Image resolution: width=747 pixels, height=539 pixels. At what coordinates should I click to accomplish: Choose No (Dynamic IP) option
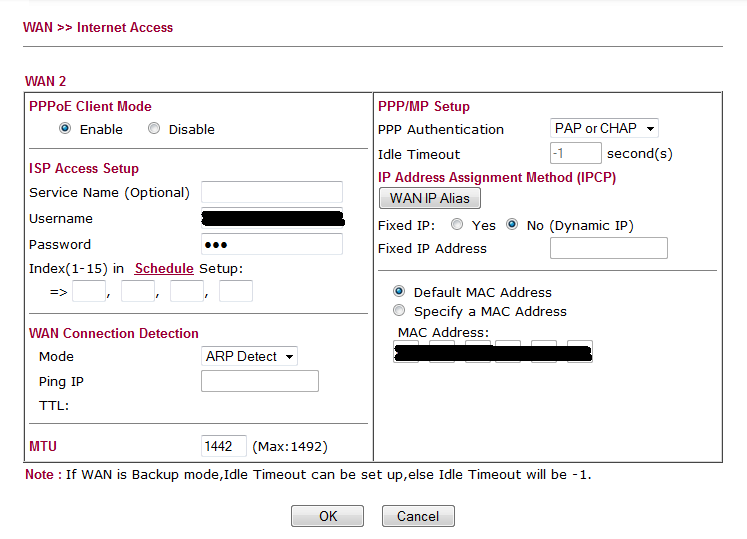click(512, 225)
